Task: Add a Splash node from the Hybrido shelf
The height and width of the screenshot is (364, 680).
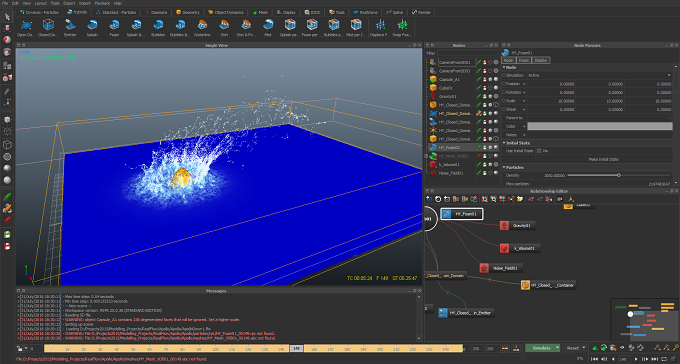Action: (92, 28)
